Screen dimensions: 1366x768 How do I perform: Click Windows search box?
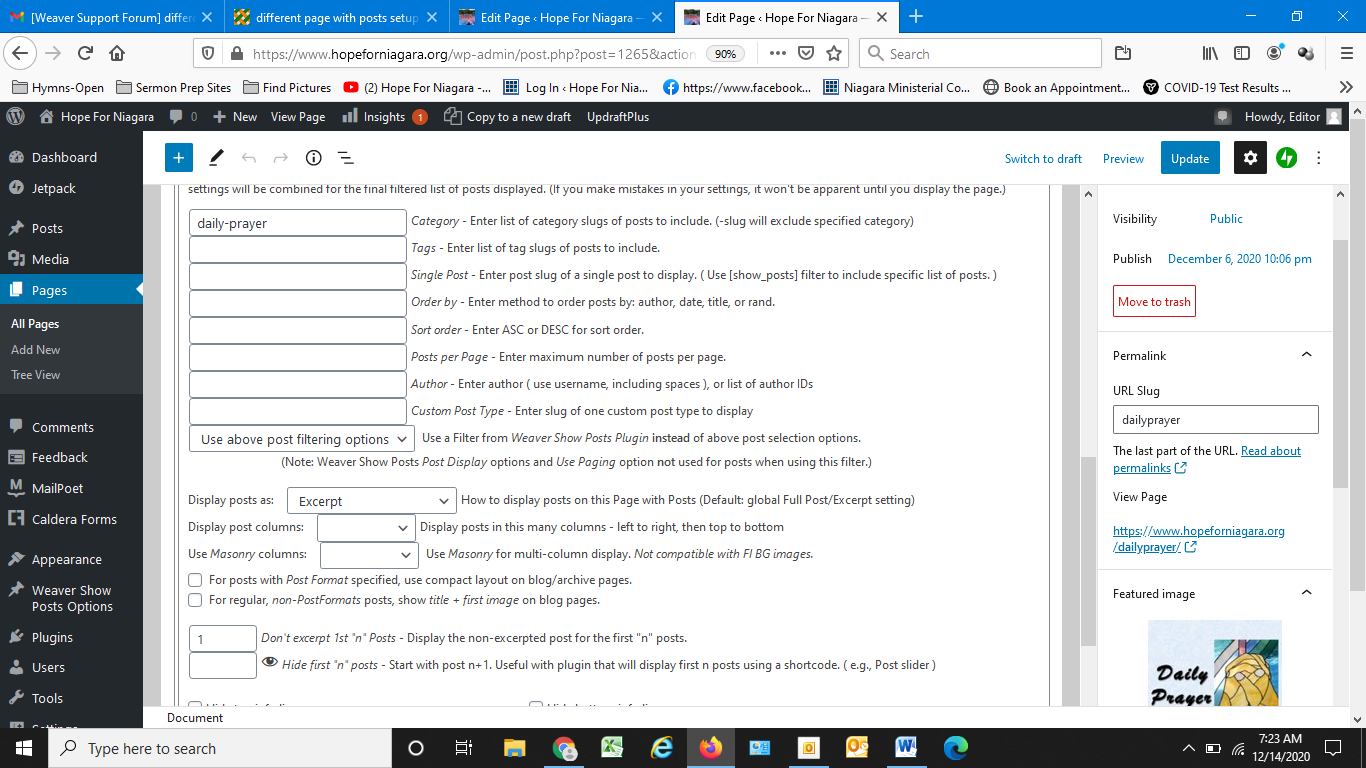click(220, 748)
